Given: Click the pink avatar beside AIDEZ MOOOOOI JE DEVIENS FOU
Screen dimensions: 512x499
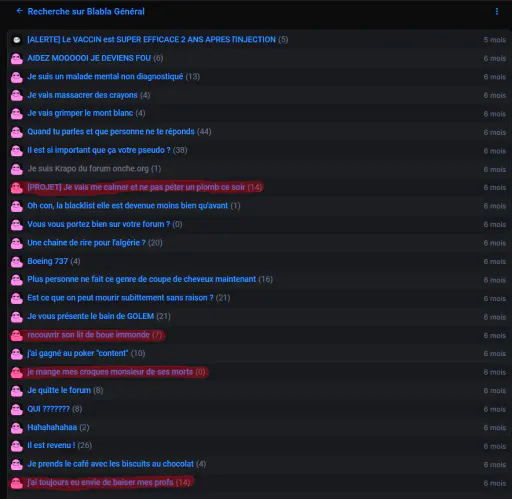Looking at the screenshot, I should pos(17,59).
